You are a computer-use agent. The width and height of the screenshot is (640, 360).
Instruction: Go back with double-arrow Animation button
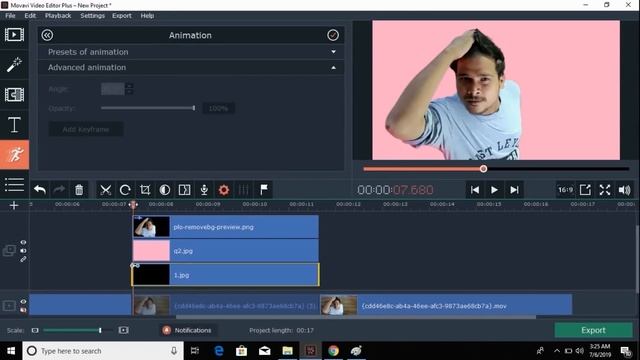point(47,36)
